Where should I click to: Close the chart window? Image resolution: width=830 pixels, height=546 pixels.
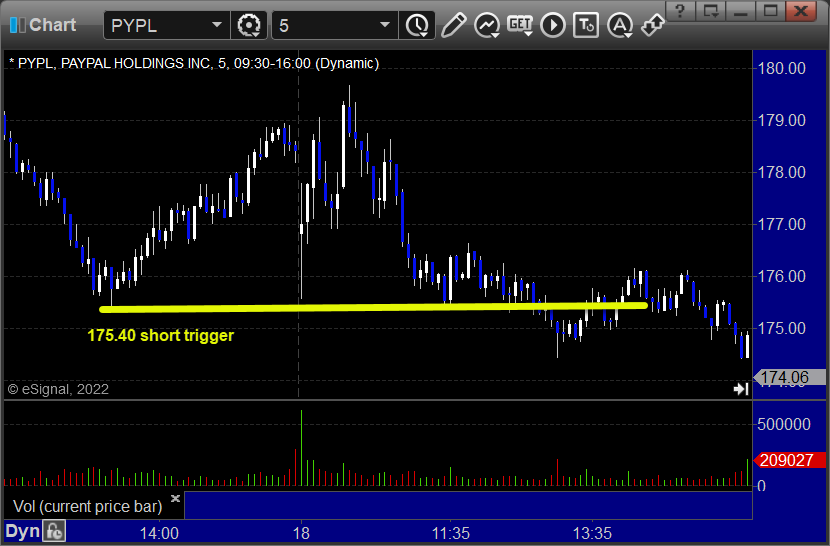(x=801, y=11)
